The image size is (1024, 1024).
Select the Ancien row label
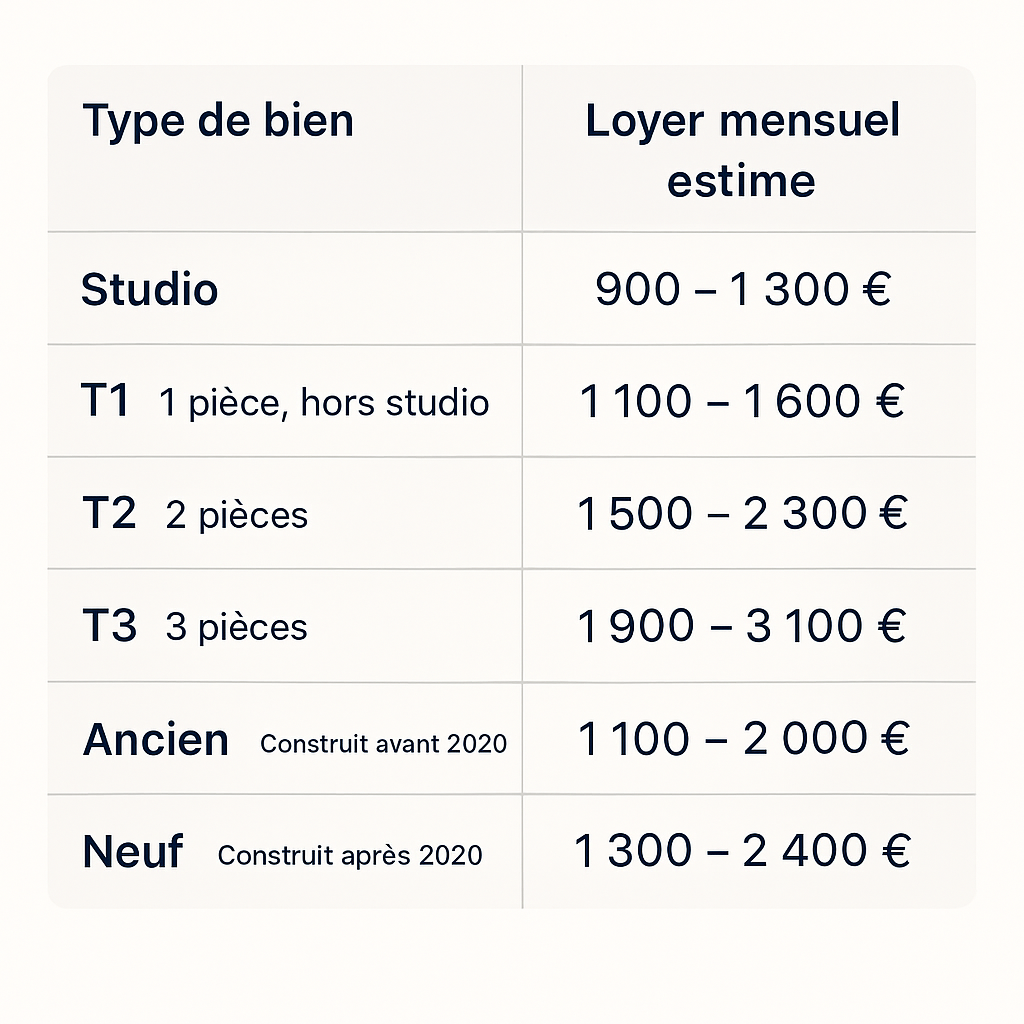(156, 740)
